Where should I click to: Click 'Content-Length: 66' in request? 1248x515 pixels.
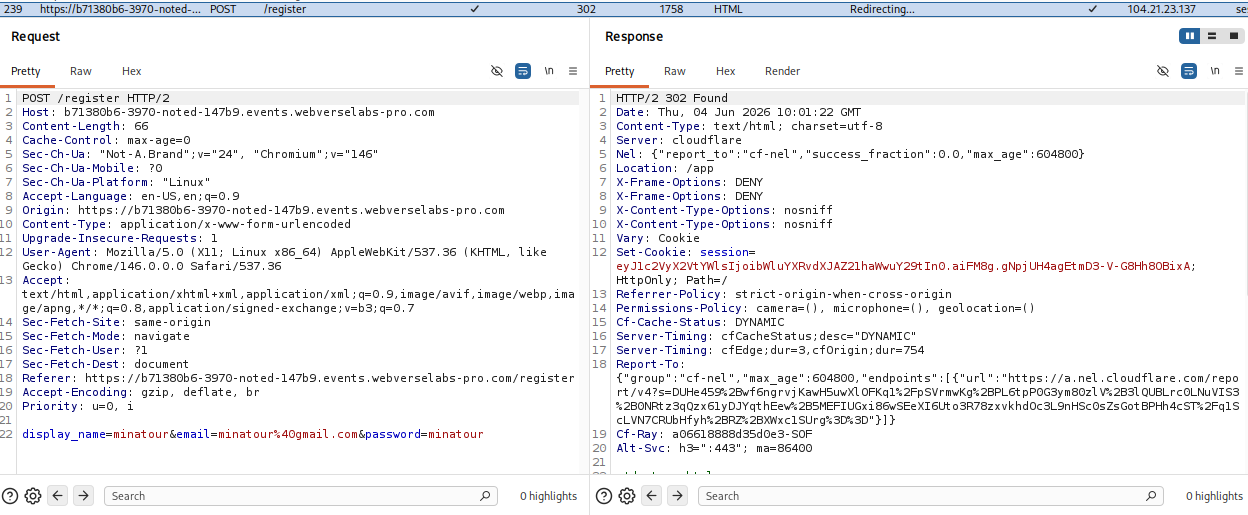[x=85, y=126]
